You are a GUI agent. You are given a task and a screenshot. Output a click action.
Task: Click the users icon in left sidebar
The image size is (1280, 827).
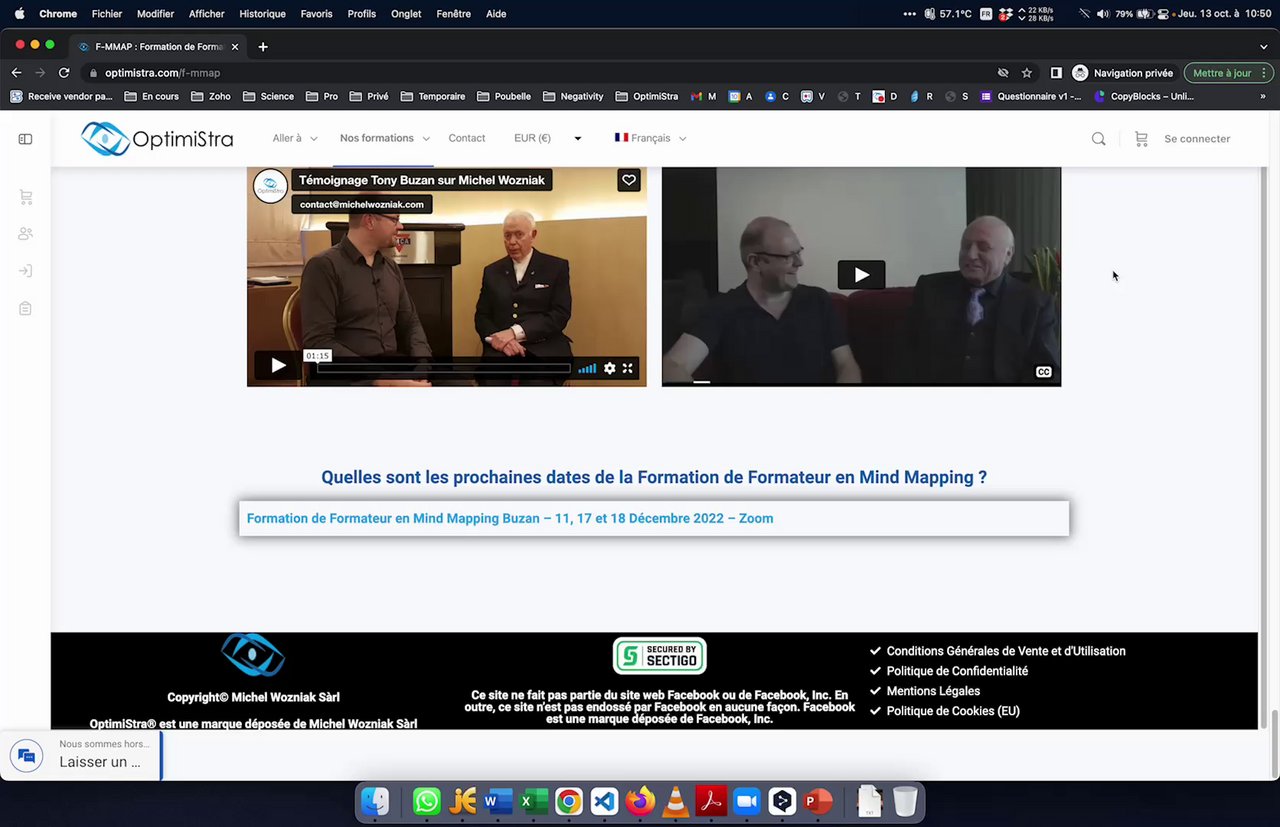point(26,234)
